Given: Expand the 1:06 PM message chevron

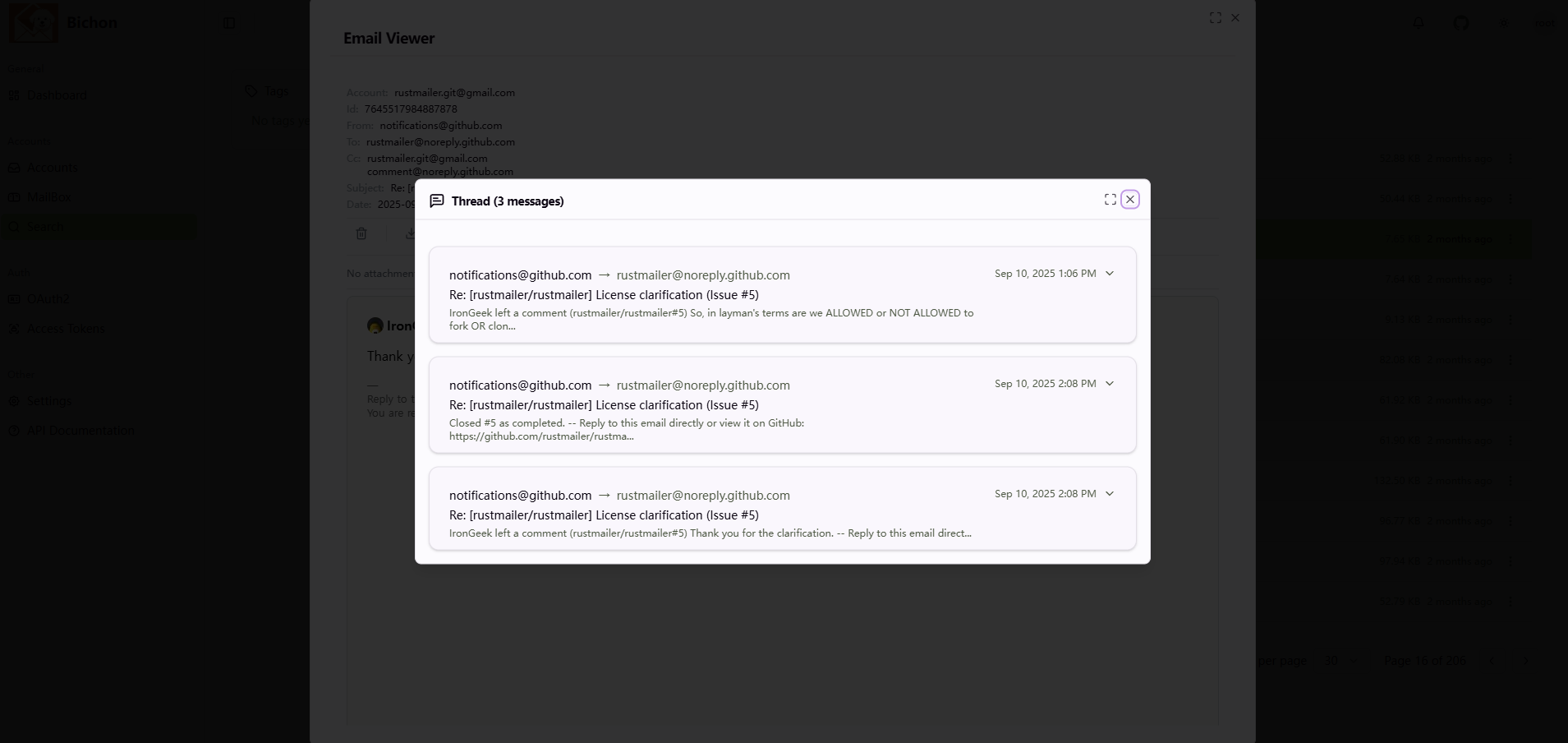Looking at the screenshot, I should 1109,273.
